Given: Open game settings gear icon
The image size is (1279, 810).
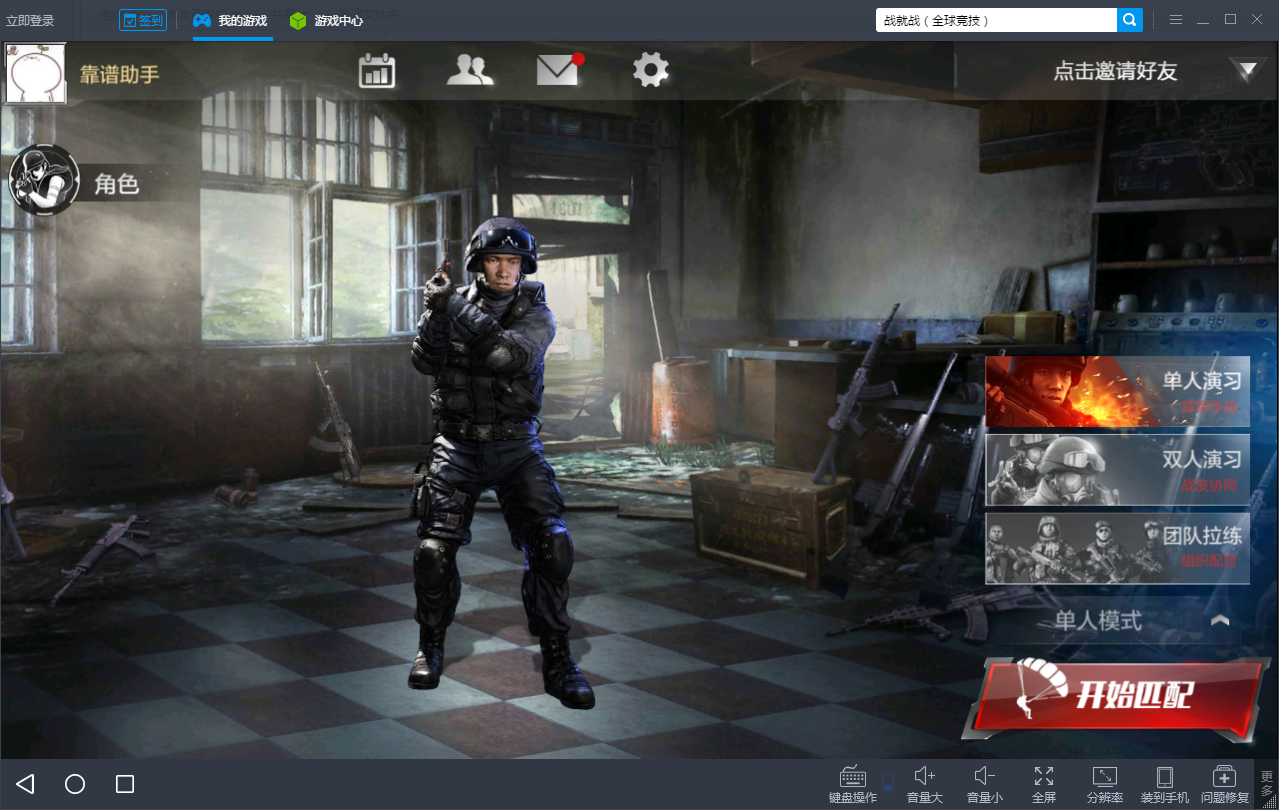Looking at the screenshot, I should tap(650, 70).
